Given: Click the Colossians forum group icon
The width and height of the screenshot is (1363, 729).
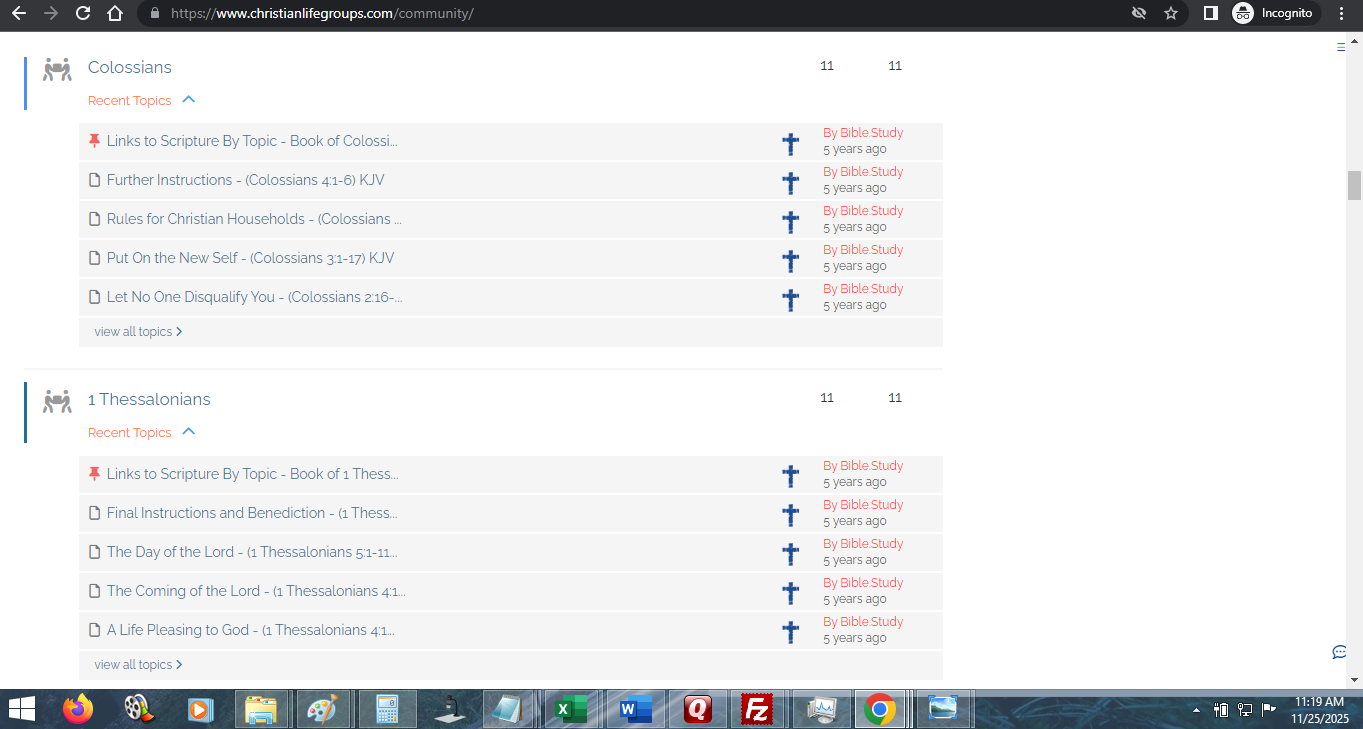Looking at the screenshot, I should (57, 69).
